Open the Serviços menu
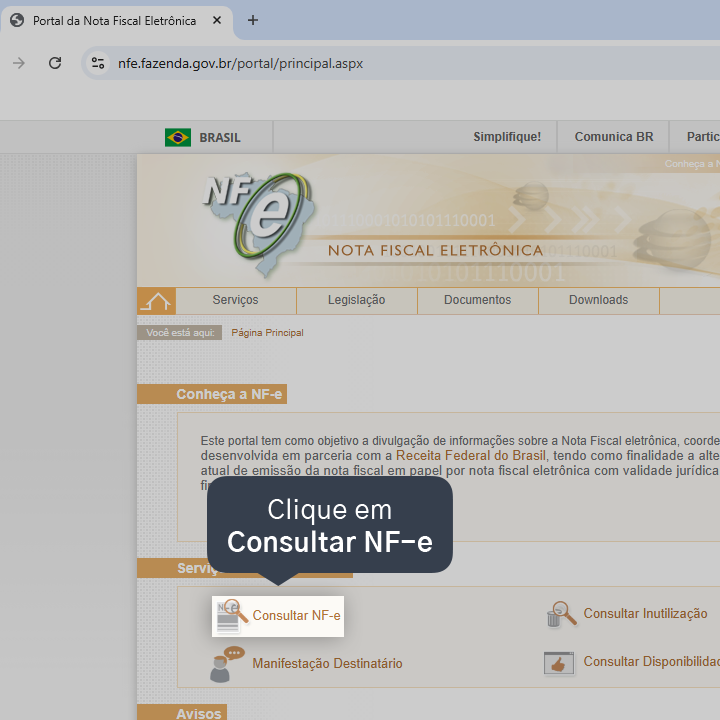 click(x=236, y=300)
